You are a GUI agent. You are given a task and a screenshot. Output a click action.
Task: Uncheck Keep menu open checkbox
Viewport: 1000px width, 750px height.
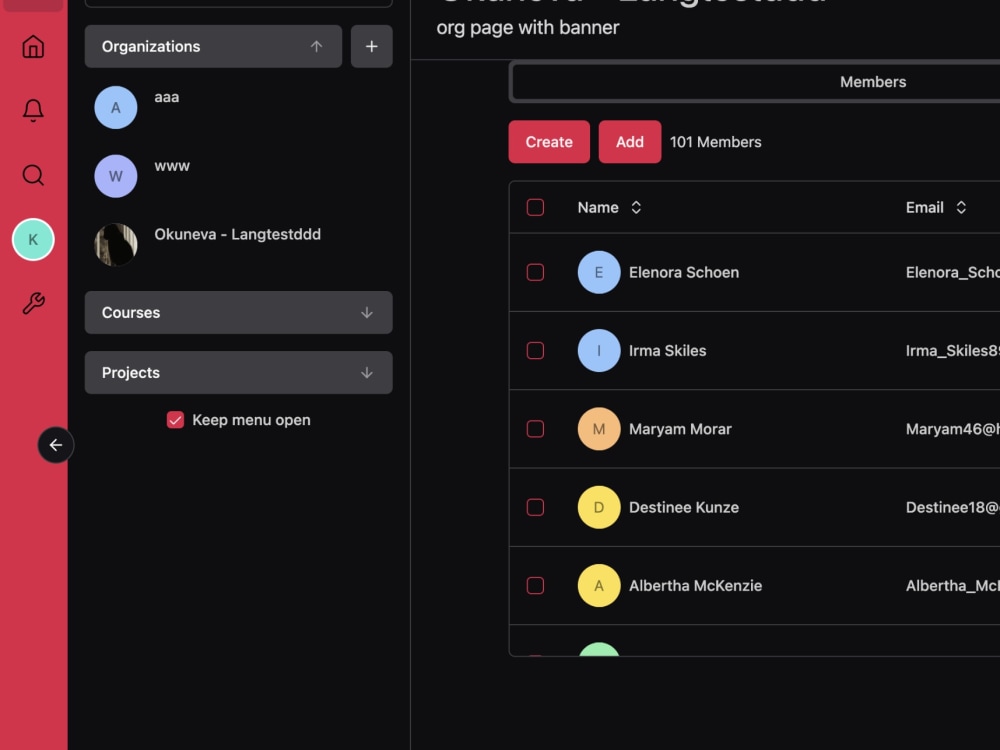tap(175, 420)
